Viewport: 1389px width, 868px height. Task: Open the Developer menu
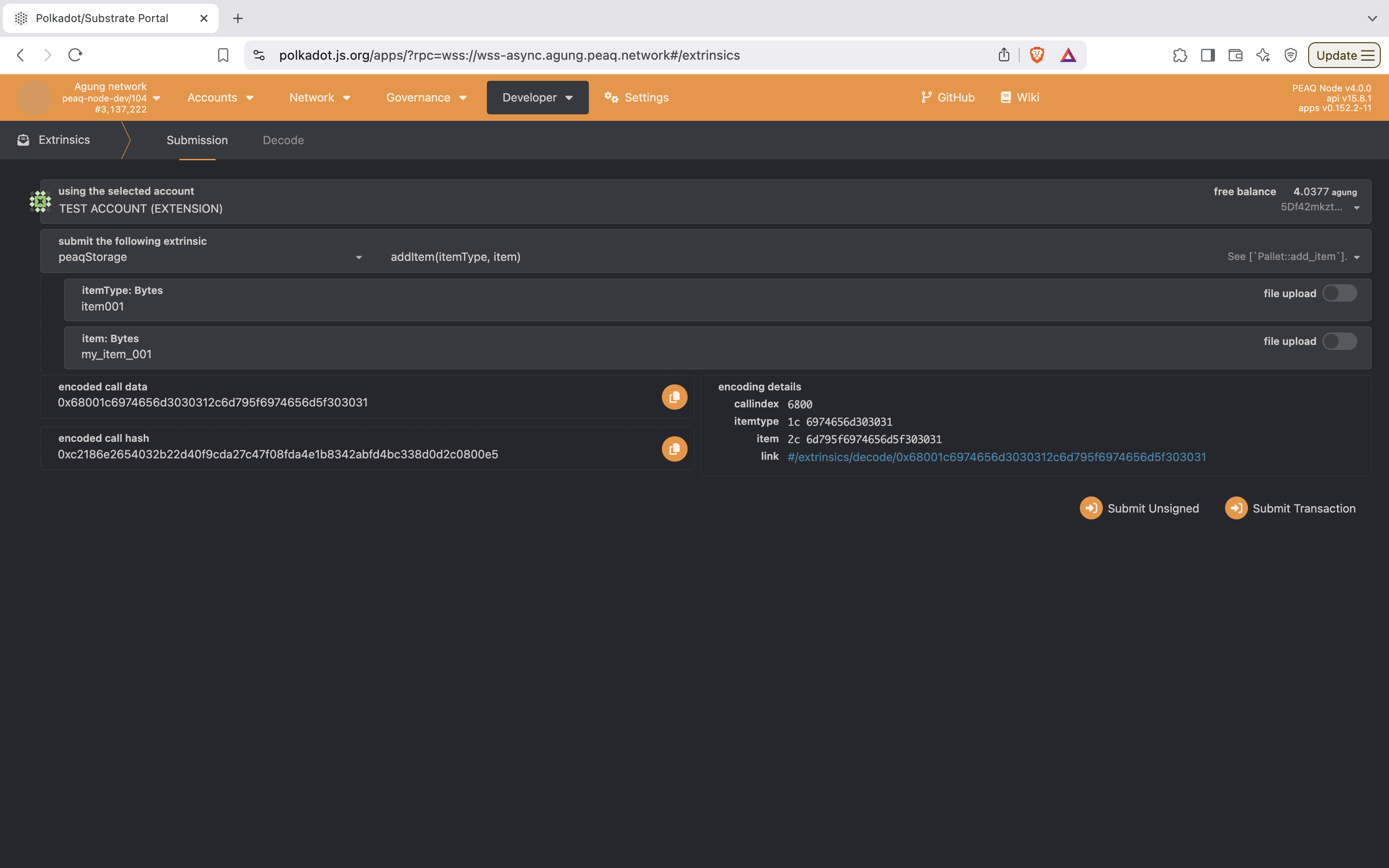click(x=537, y=97)
